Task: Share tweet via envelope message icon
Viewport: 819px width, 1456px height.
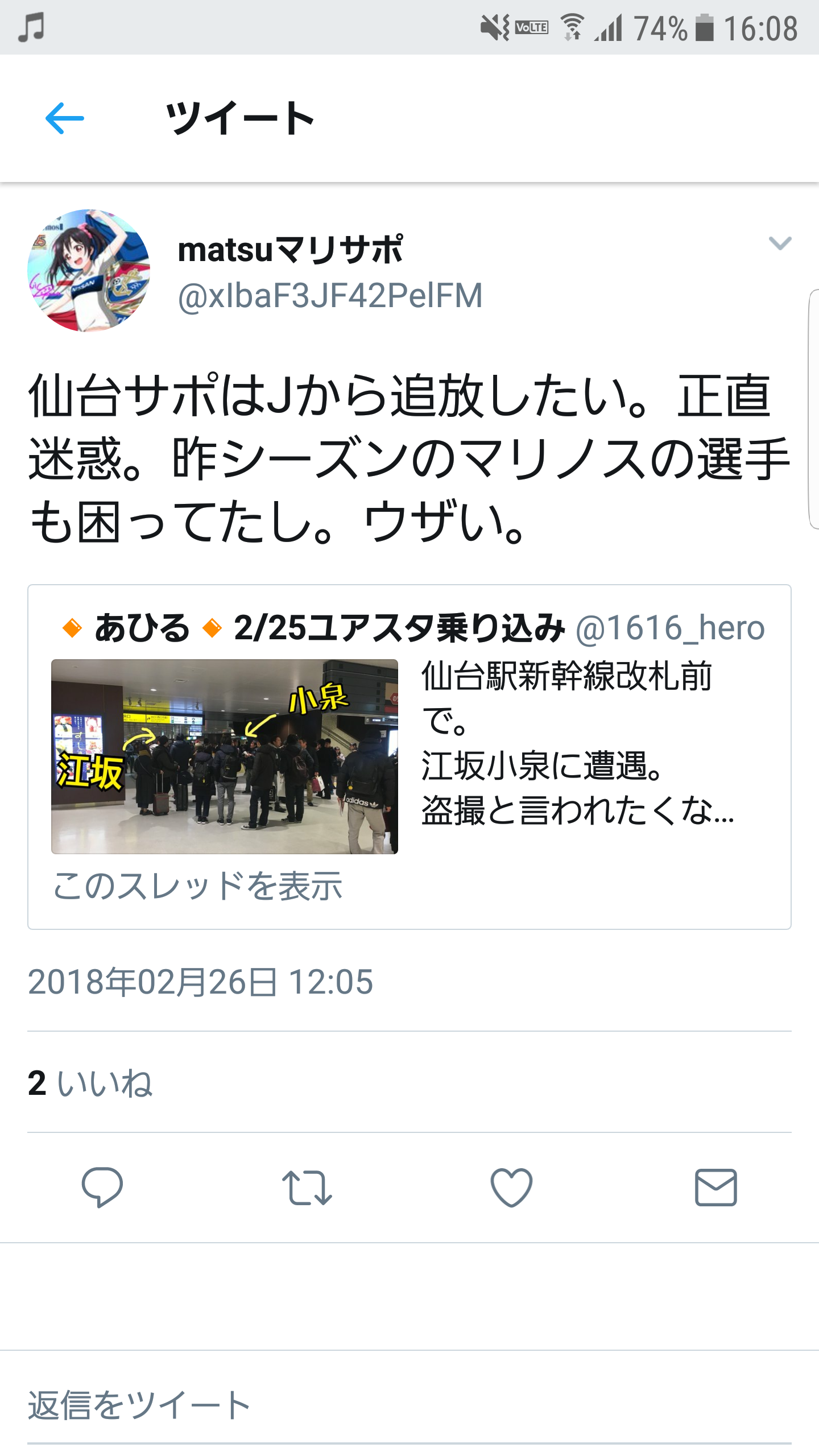Action: (716, 1188)
